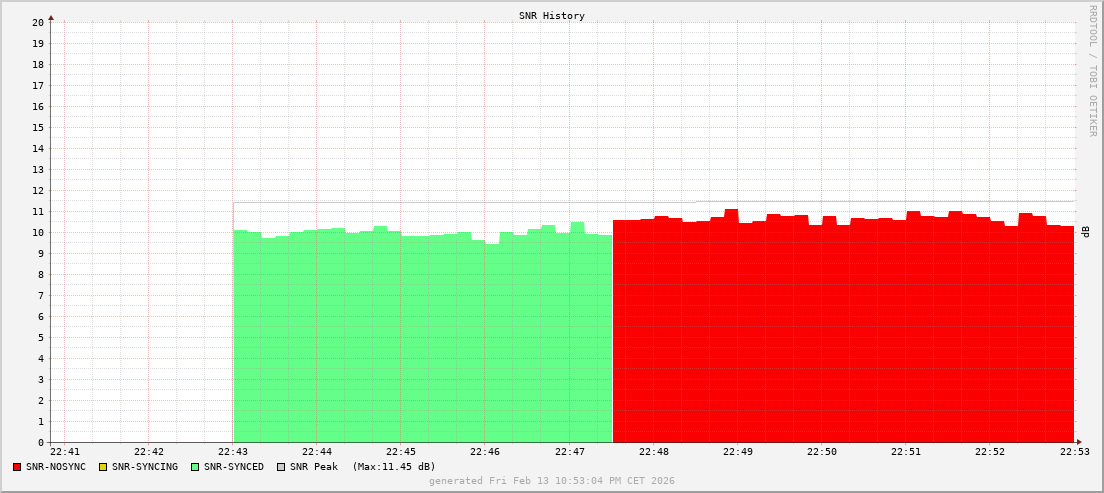The width and height of the screenshot is (1104, 493).
Task: Click inside the red no-sync data area
Action: 840,340
